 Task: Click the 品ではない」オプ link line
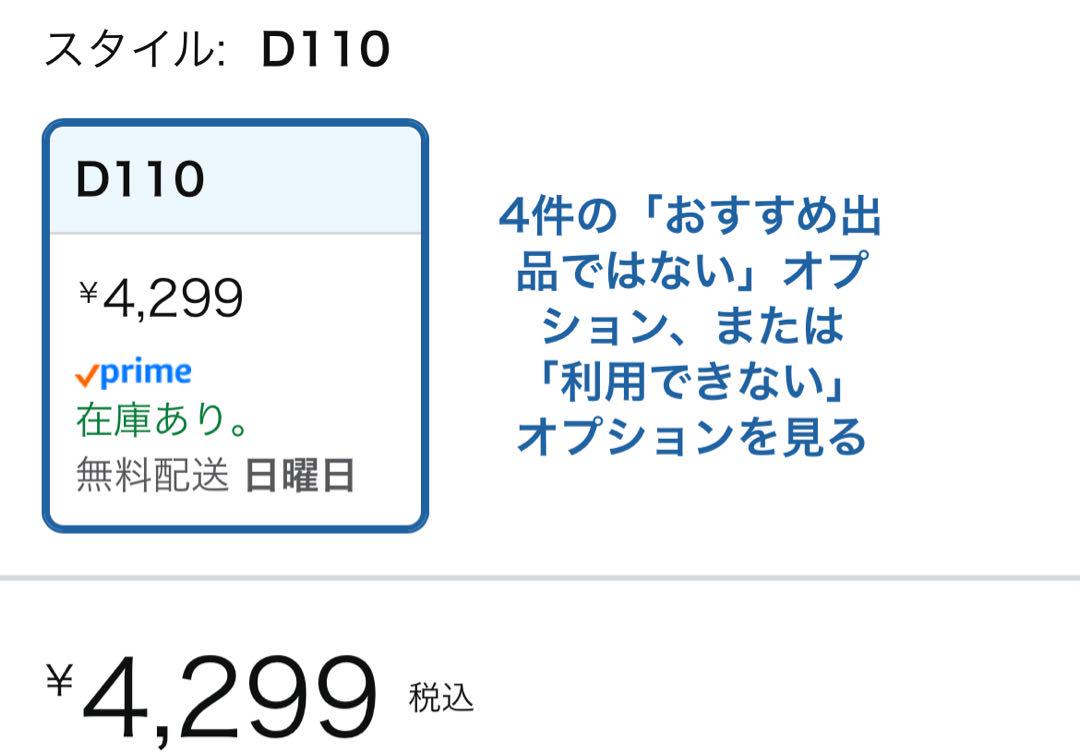click(x=691, y=271)
